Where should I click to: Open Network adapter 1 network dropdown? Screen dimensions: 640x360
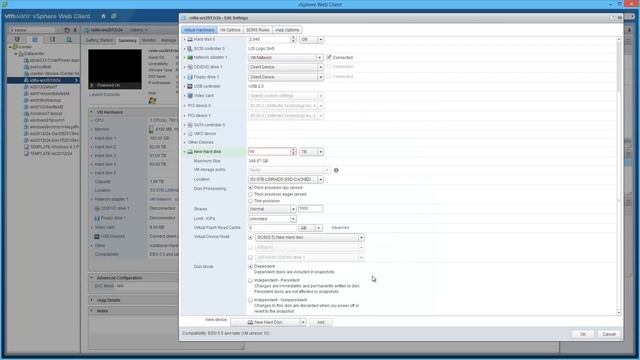pyautogui.click(x=285, y=58)
